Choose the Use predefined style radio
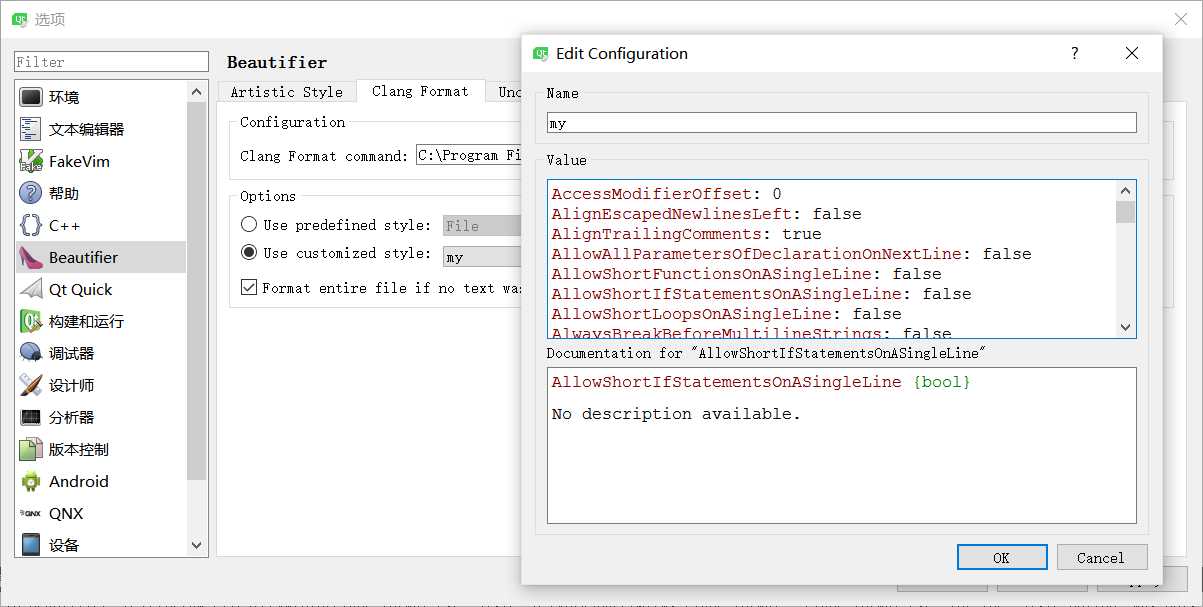1203x607 pixels. (249, 225)
